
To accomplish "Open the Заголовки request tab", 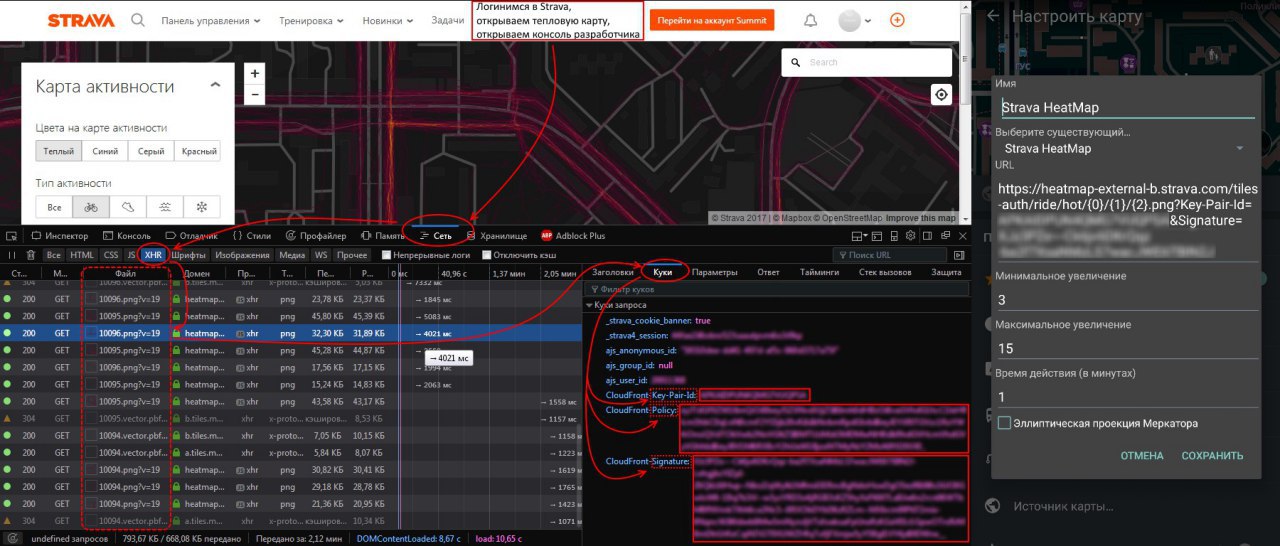I will pos(613,272).
